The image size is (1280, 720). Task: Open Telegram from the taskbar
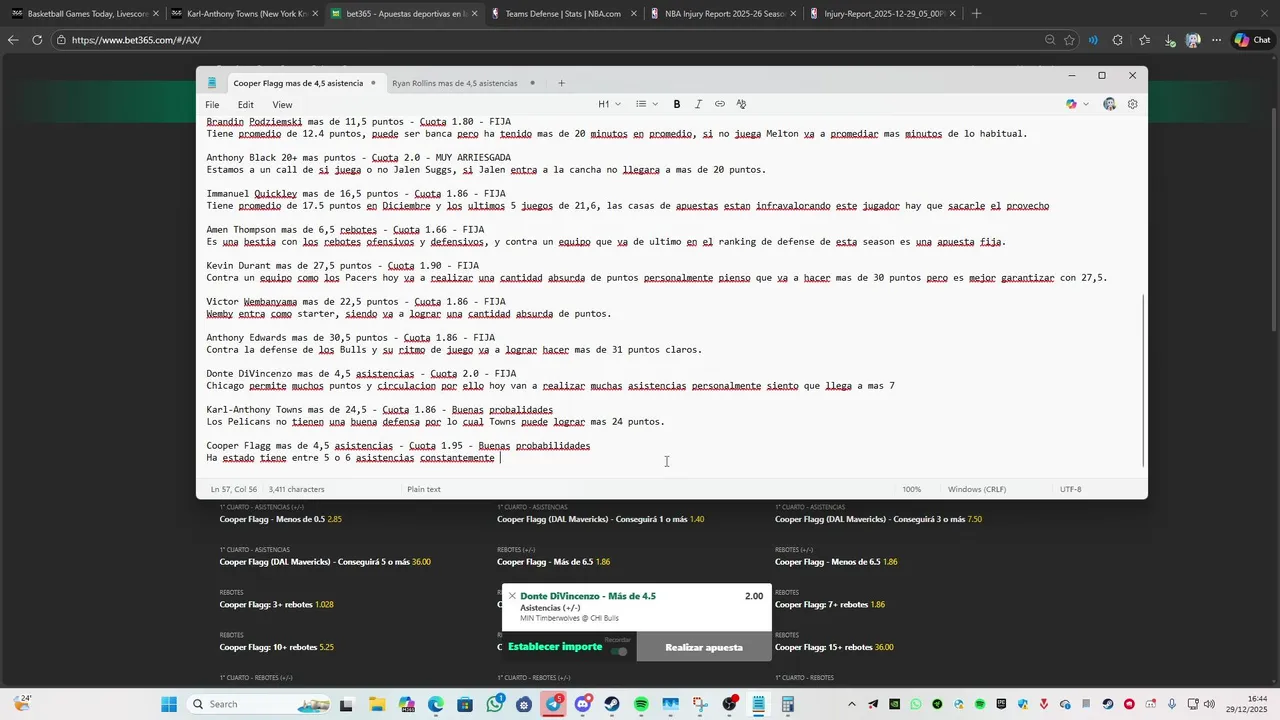554,704
